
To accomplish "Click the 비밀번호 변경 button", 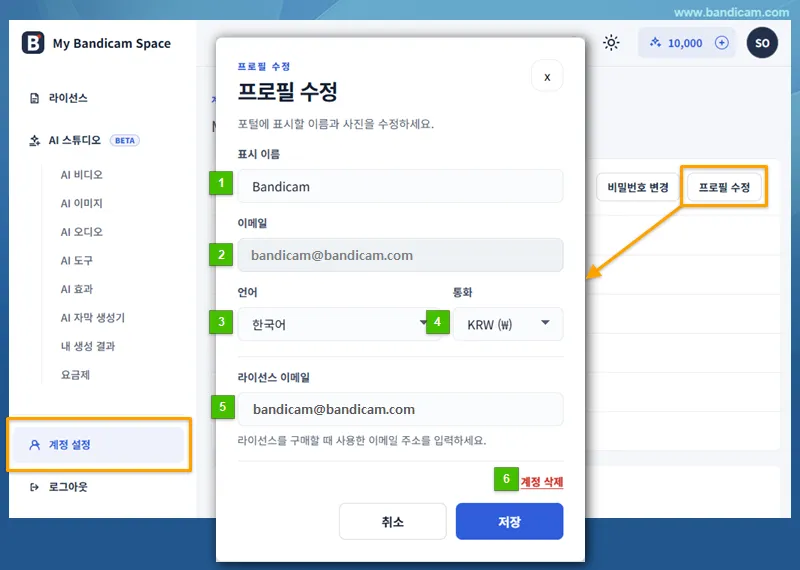I will [638, 187].
